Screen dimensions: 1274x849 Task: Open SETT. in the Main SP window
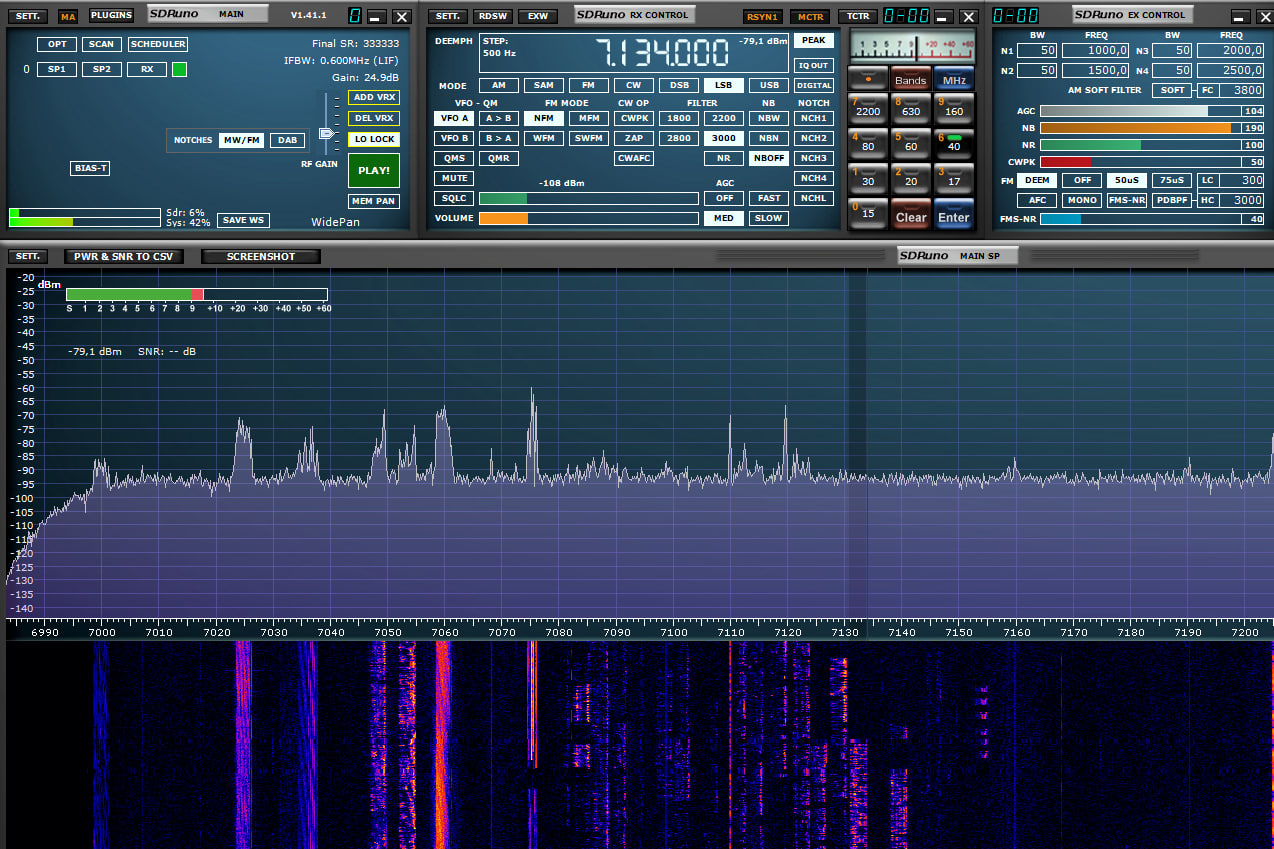coord(27,256)
